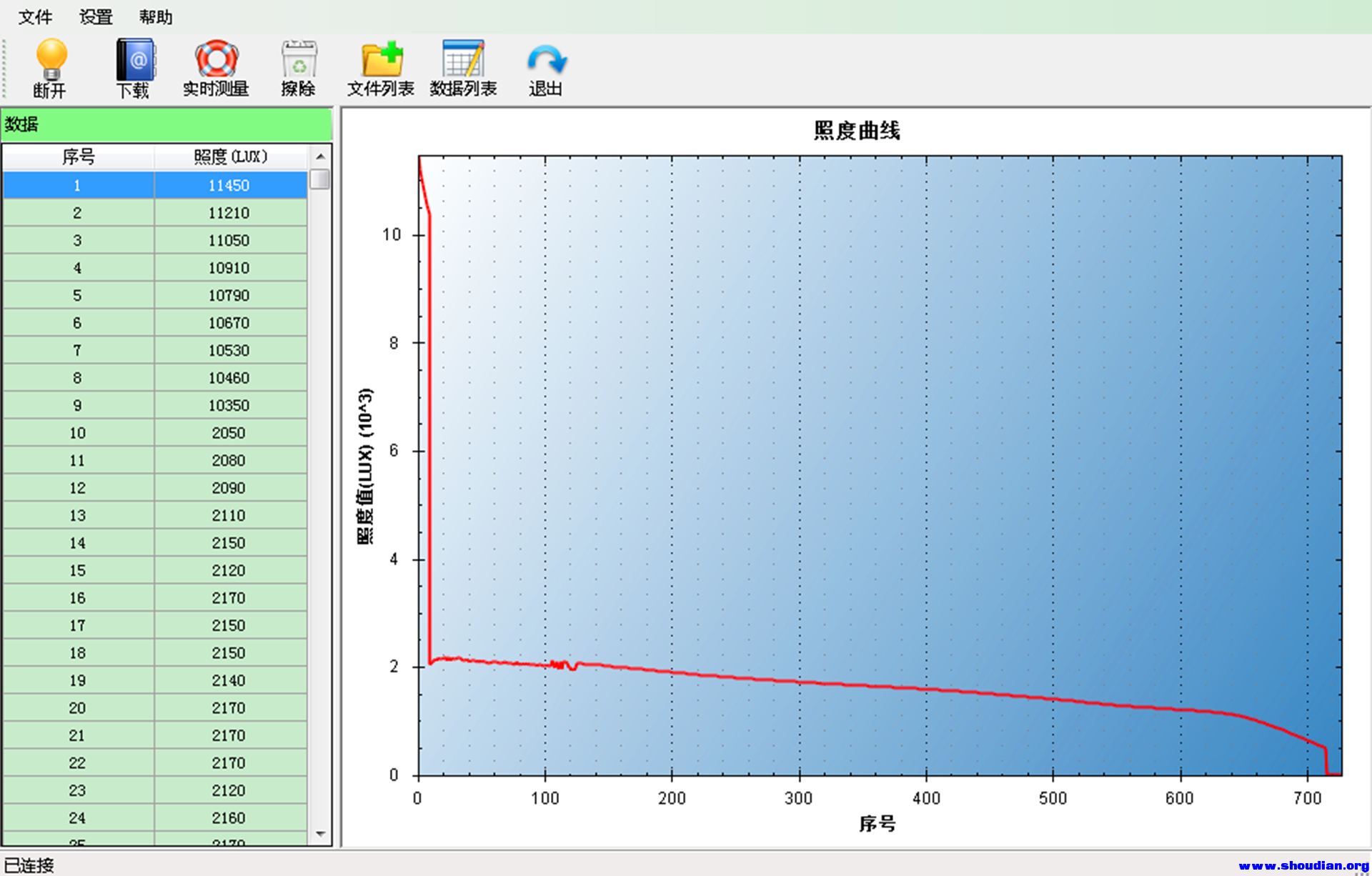Click the 已连接 status bar text

pos(29,865)
